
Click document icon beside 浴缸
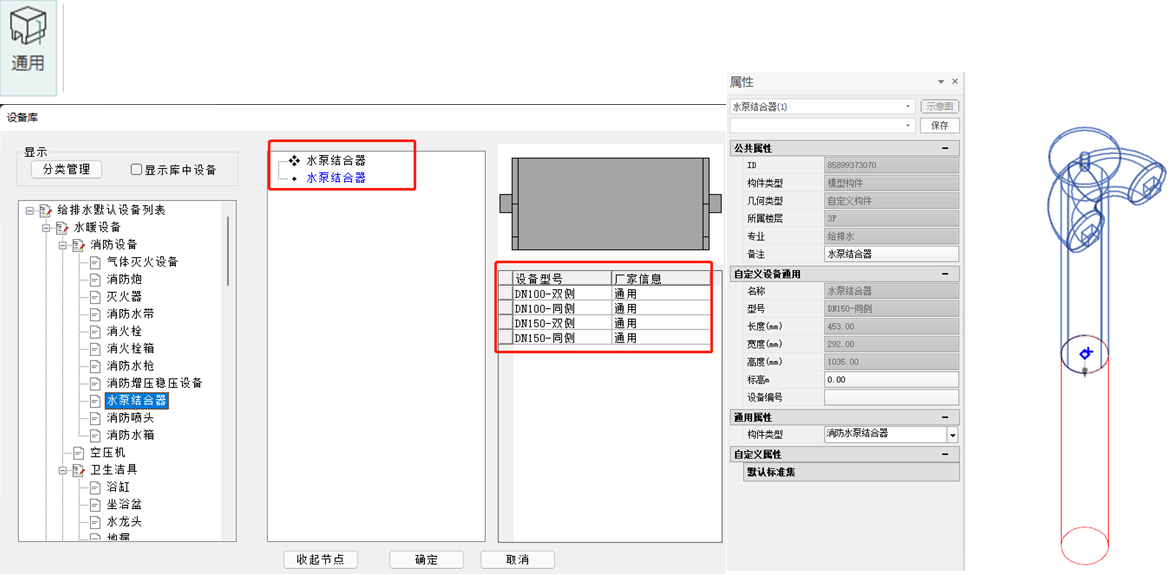[94, 488]
